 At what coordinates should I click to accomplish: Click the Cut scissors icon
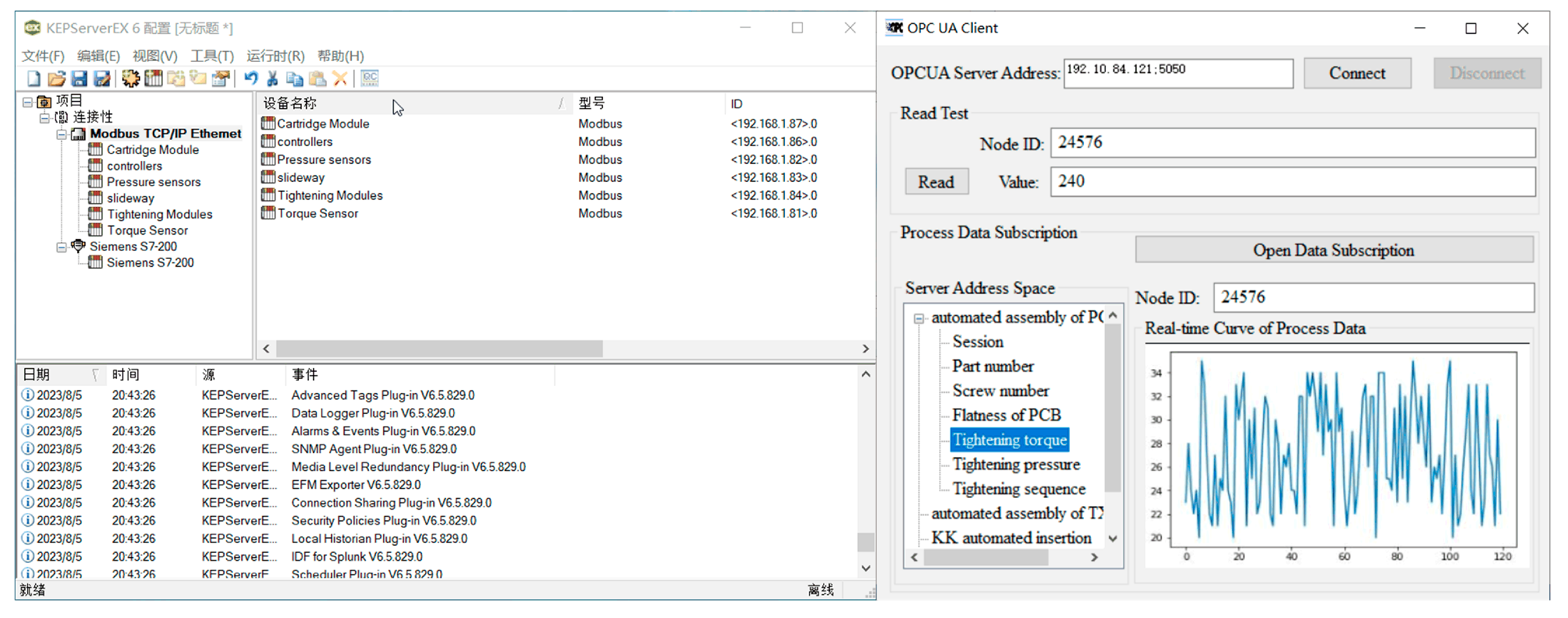click(273, 79)
